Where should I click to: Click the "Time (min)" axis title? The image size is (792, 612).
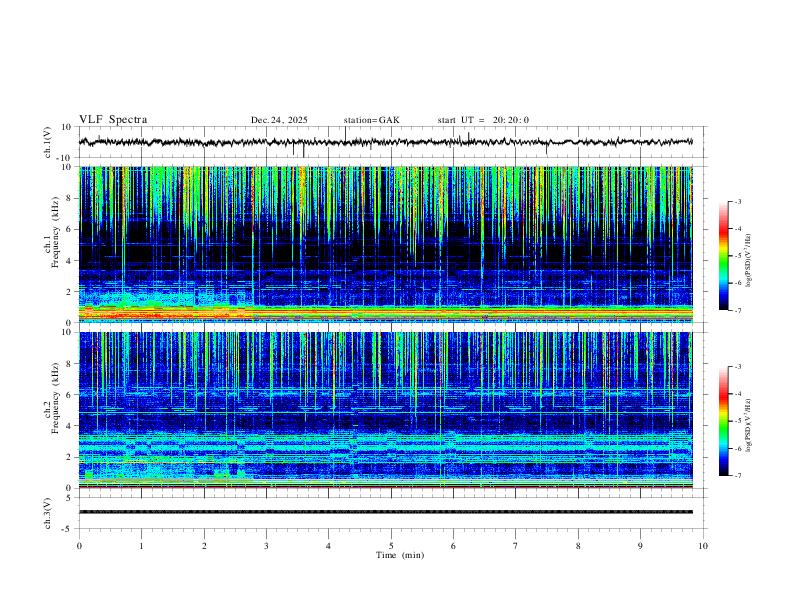coord(400,555)
